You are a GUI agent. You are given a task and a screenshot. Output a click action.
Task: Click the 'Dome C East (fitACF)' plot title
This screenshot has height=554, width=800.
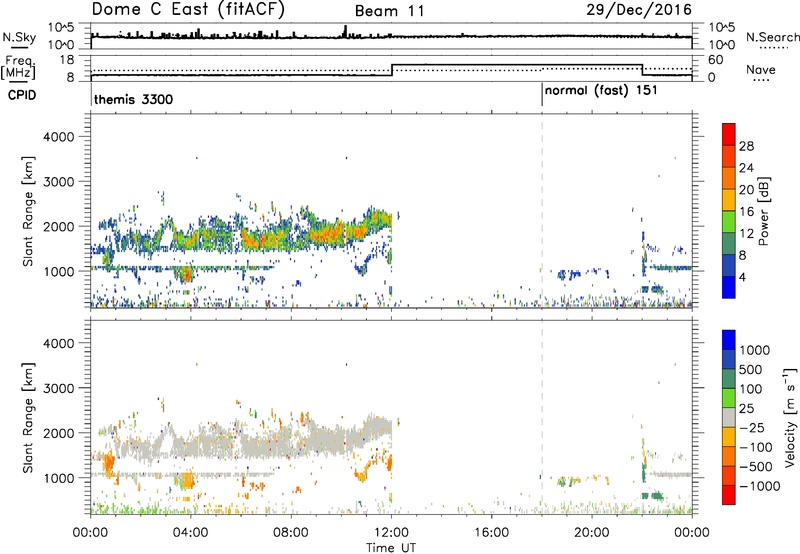pyautogui.click(x=188, y=10)
